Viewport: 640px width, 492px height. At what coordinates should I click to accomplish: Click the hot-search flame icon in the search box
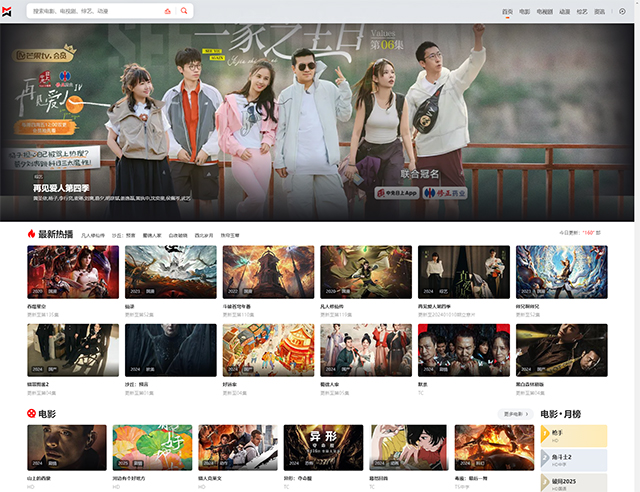click(x=167, y=11)
